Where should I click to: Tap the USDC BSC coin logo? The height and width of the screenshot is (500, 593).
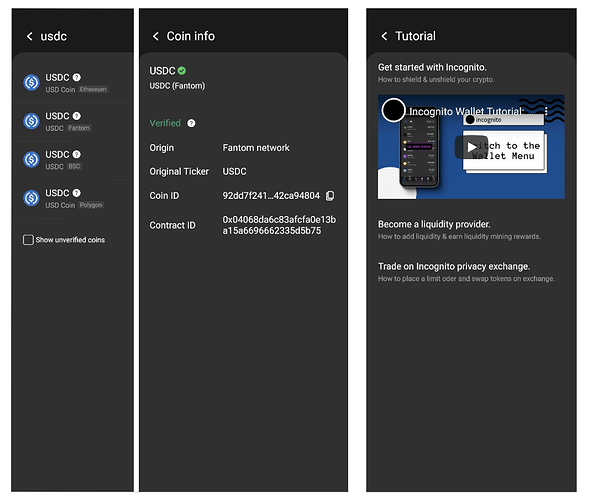(31, 160)
